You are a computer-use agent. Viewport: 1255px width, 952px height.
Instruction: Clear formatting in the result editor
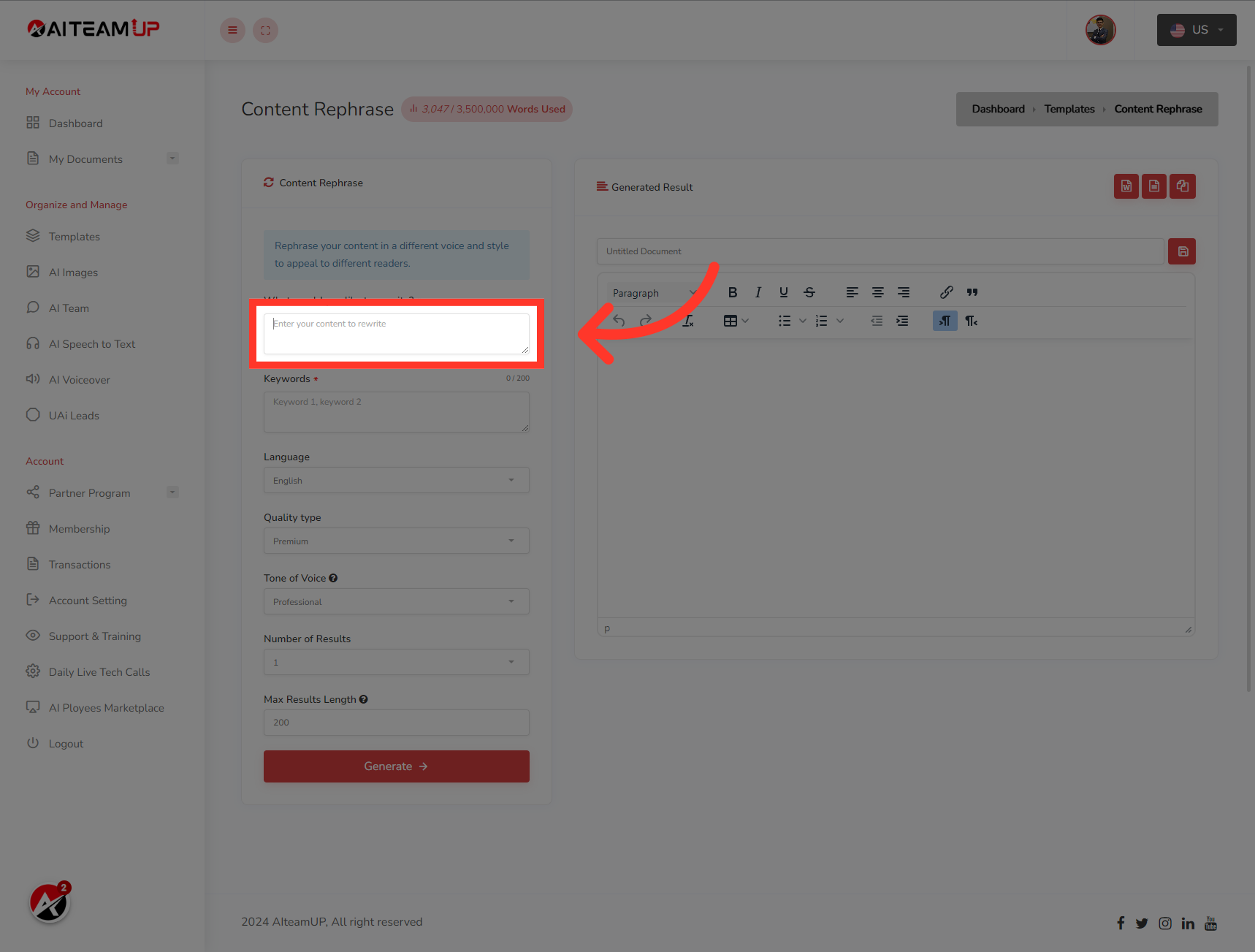pyautogui.click(x=687, y=320)
